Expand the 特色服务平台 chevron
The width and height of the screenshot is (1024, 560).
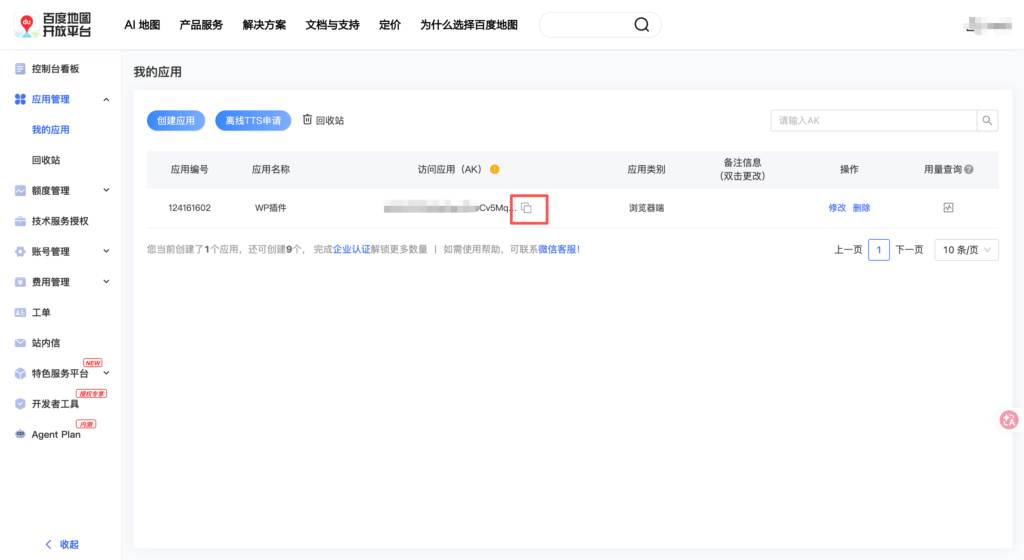pos(106,373)
